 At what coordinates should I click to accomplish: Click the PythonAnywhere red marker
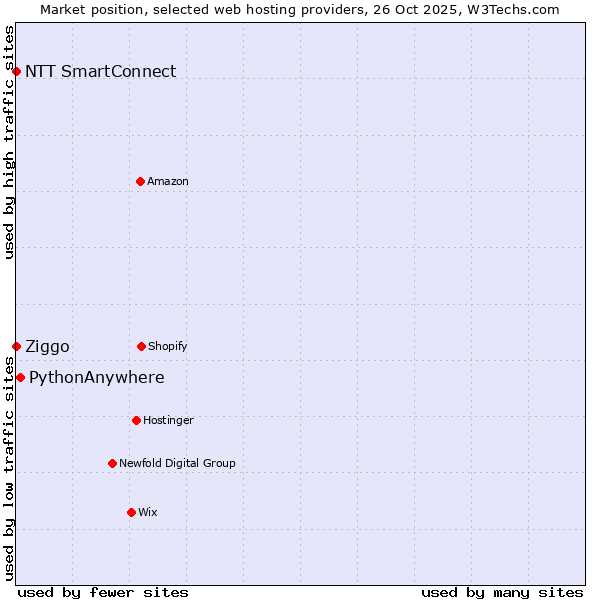pyautogui.click(x=20, y=377)
